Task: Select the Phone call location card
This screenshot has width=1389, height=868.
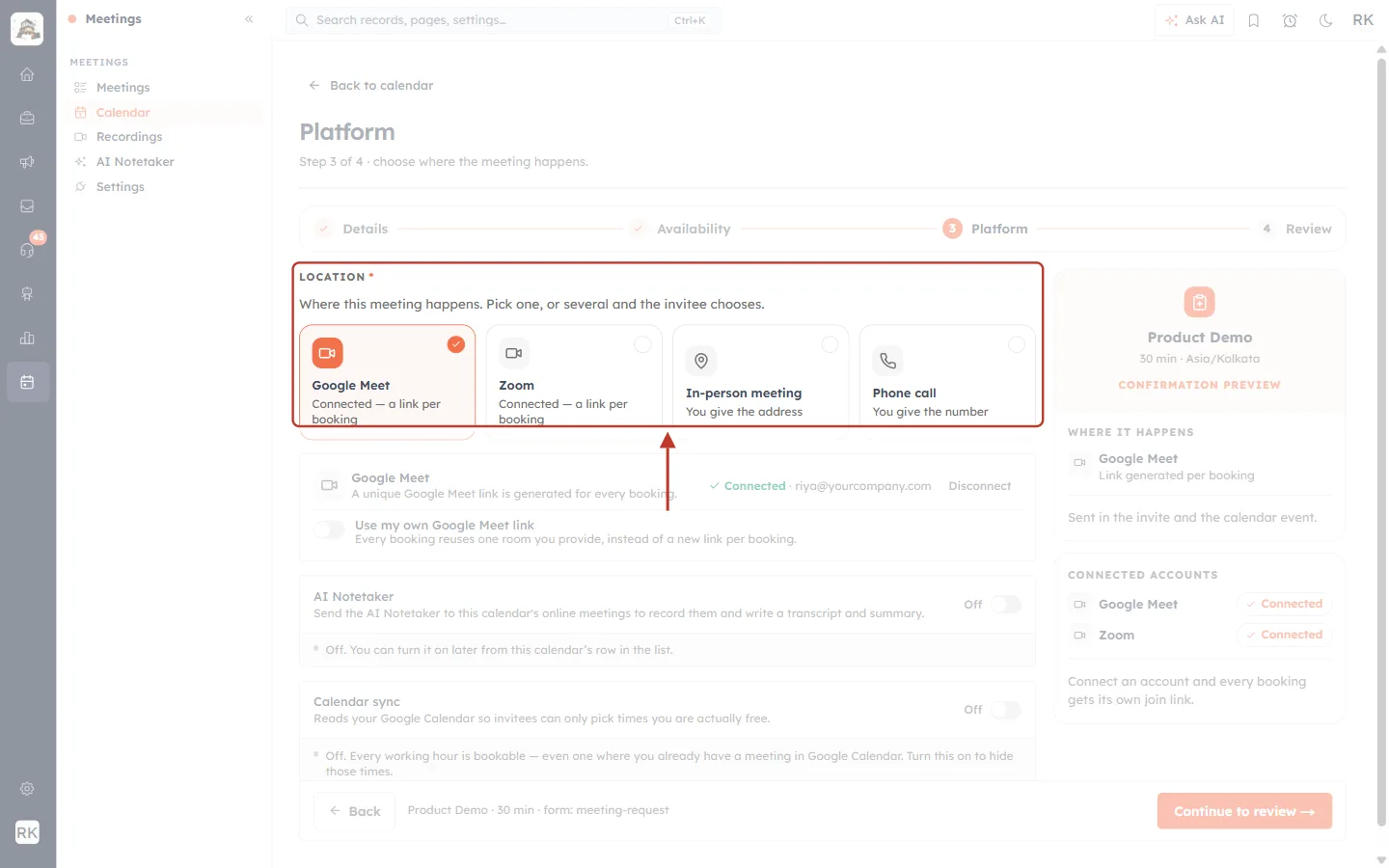Action: (x=947, y=382)
